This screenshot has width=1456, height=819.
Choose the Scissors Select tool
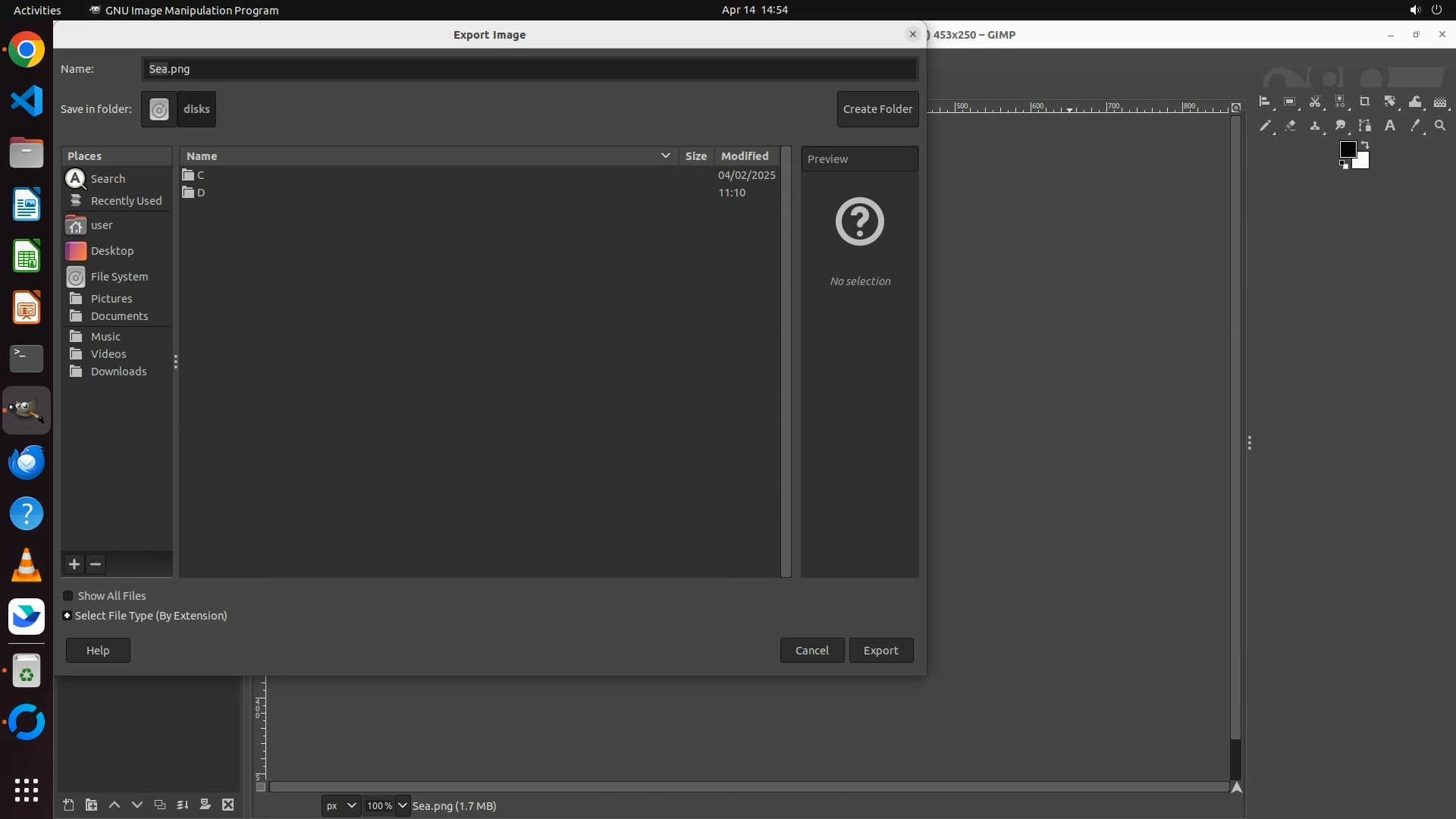(x=1315, y=102)
